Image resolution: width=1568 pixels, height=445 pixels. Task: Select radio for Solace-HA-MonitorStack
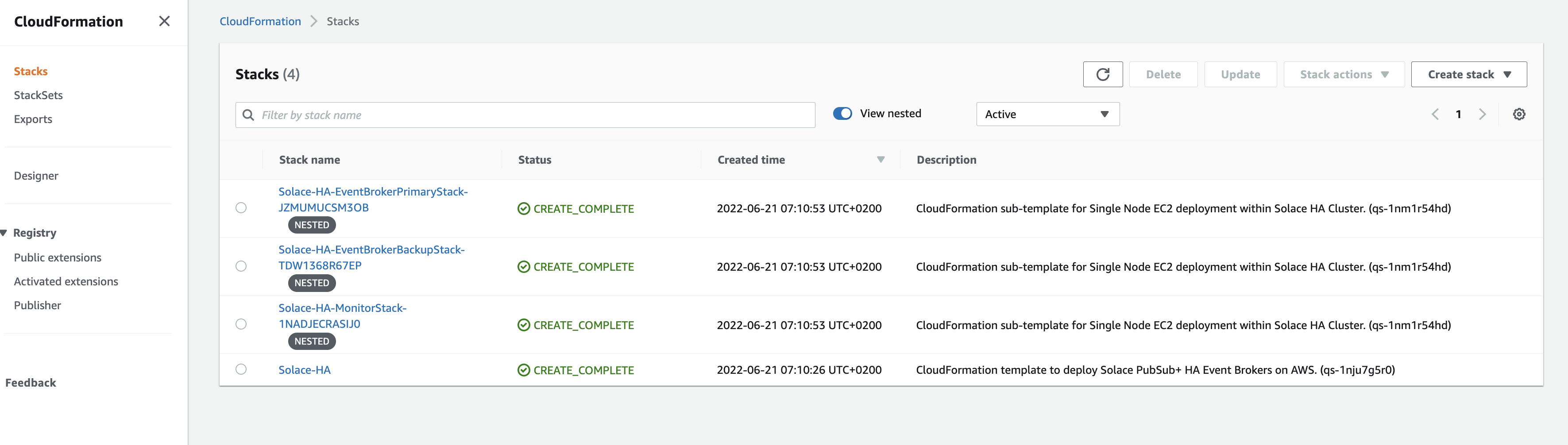pyautogui.click(x=241, y=324)
